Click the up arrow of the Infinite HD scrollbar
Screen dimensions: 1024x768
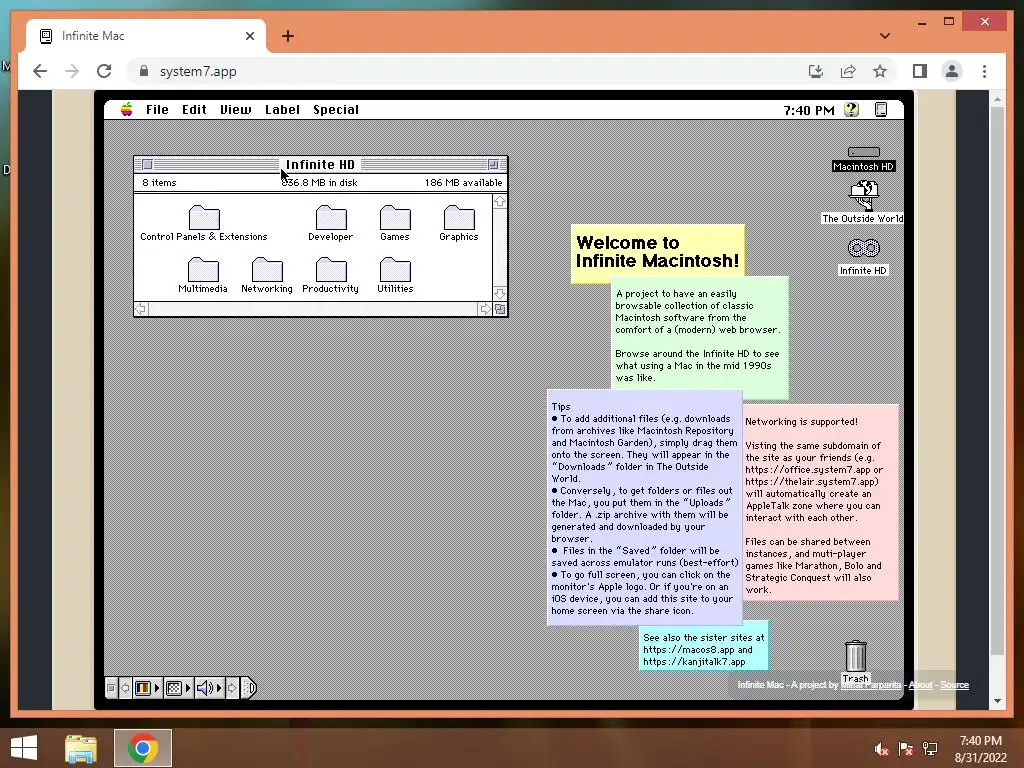(x=500, y=201)
